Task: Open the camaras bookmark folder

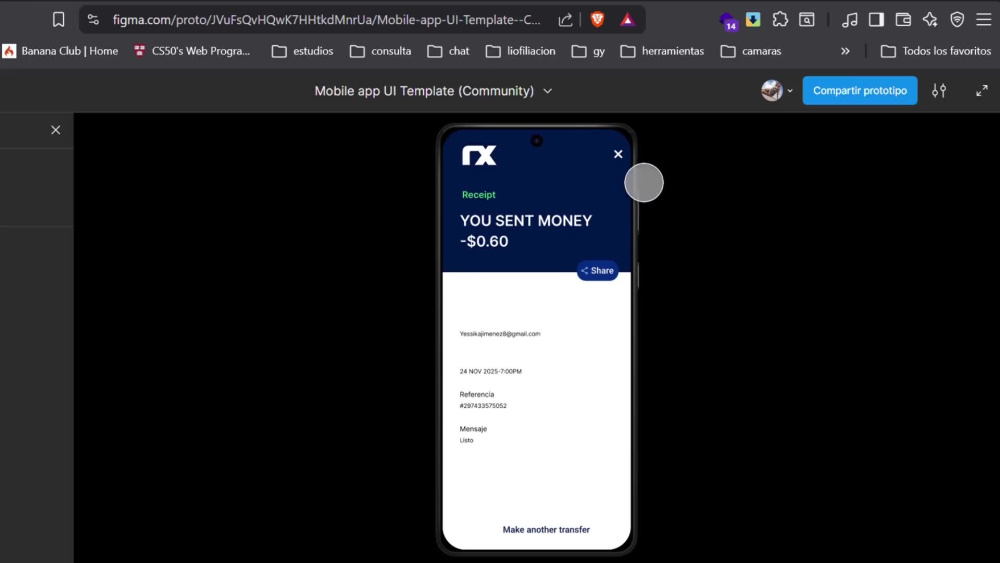Action: pyautogui.click(x=751, y=51)
